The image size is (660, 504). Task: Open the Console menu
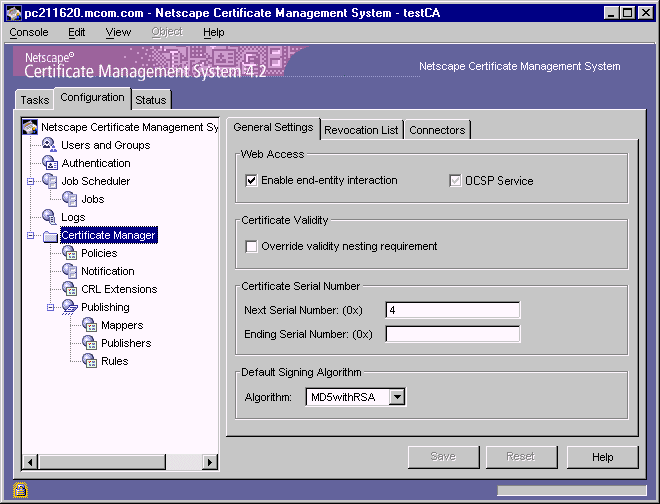point(29,32)
